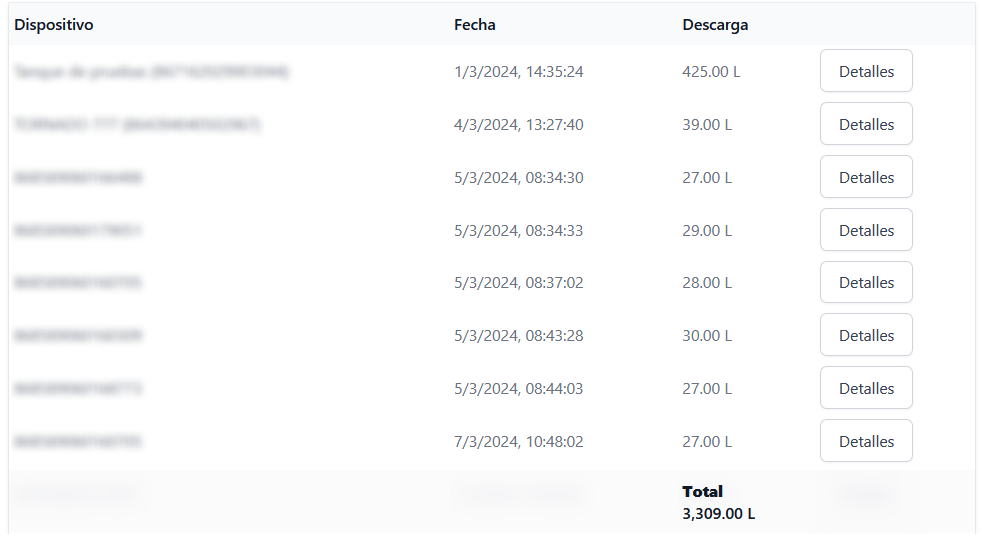The width and height of the screenshot is (982, 544).
Task: Click Detalles for the 39.00 L row
Action: 866,125
